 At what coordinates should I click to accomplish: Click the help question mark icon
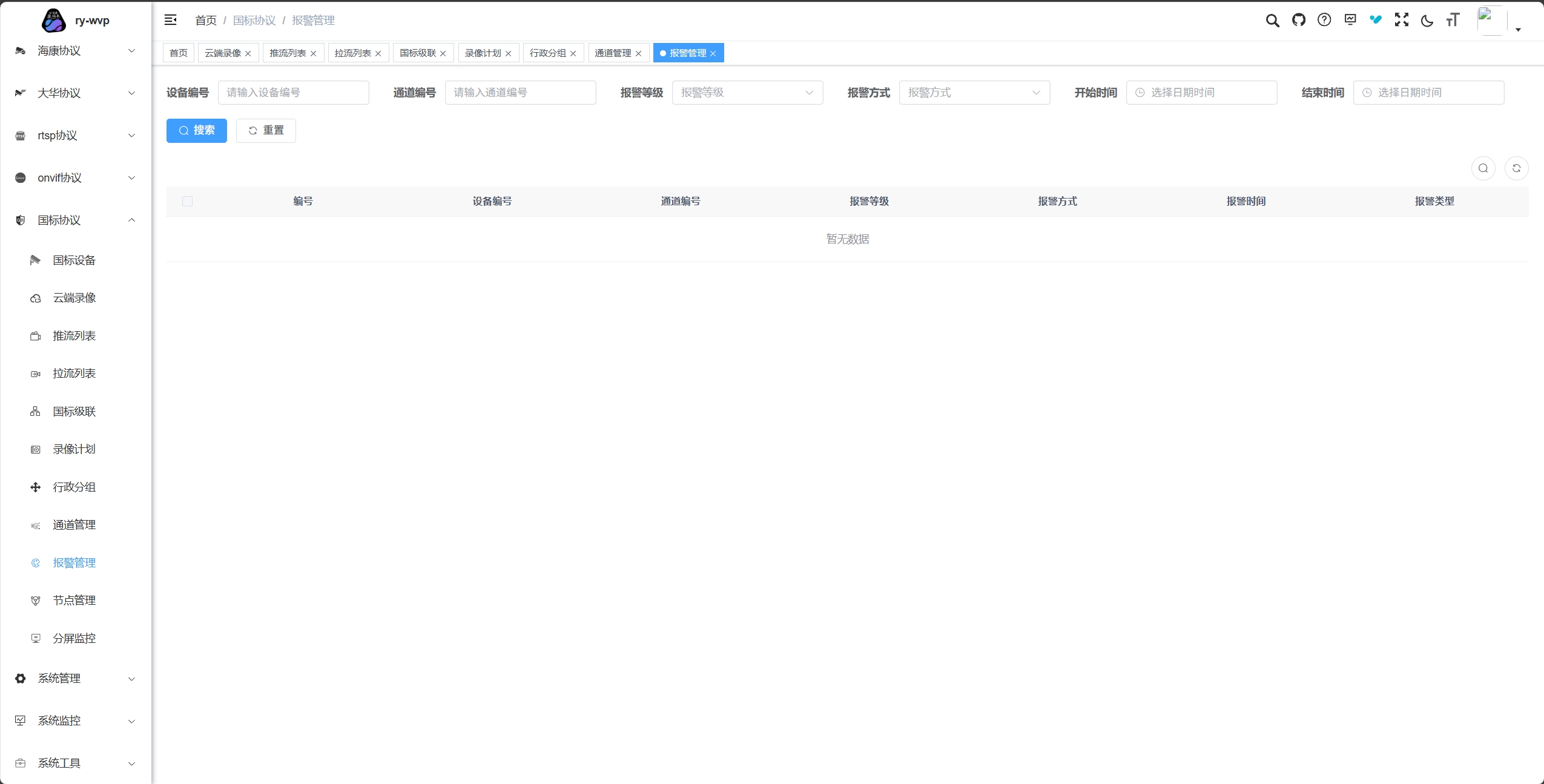[1324, 20]
